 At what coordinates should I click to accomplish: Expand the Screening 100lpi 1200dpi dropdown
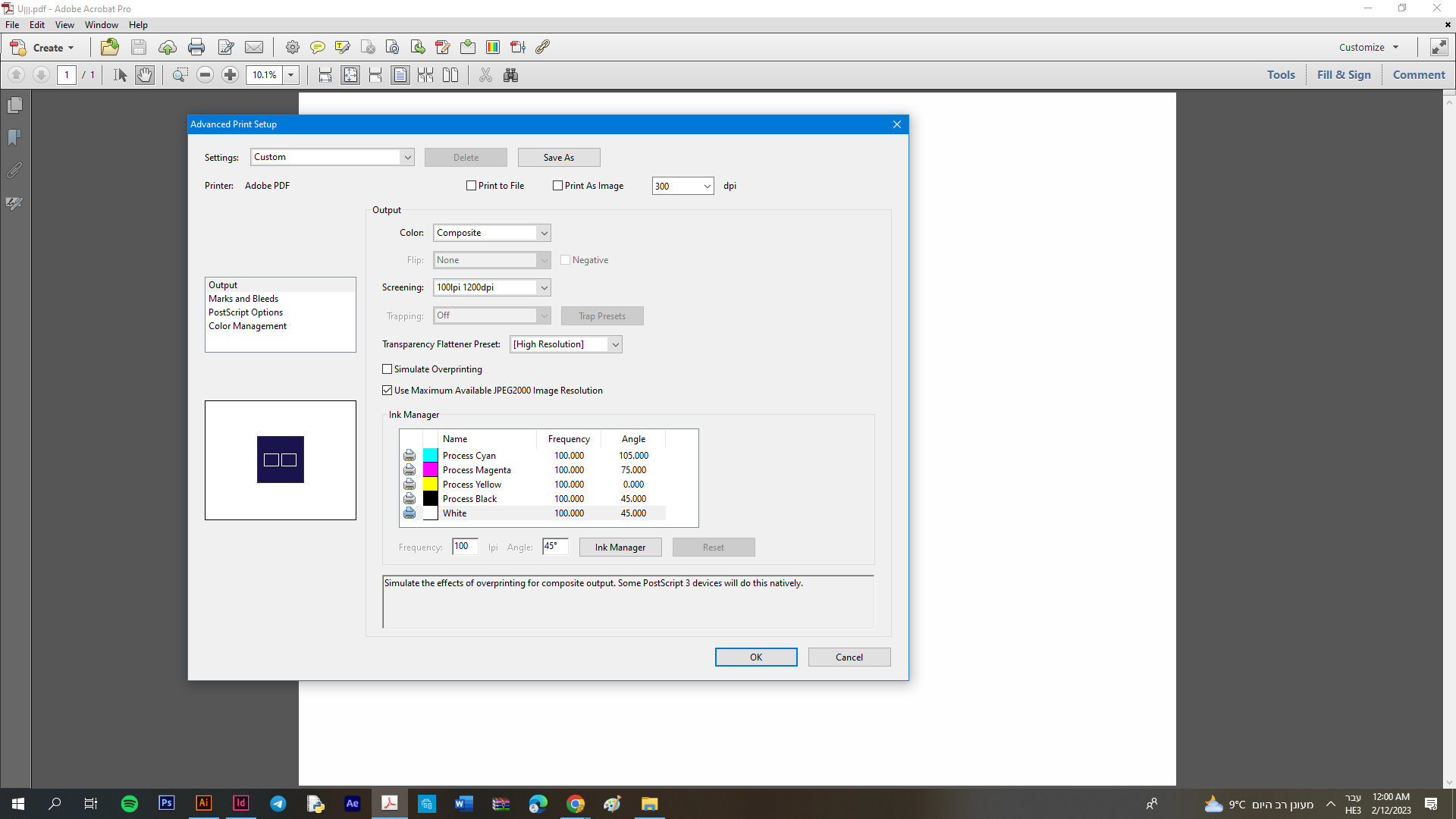click(491, 287)
